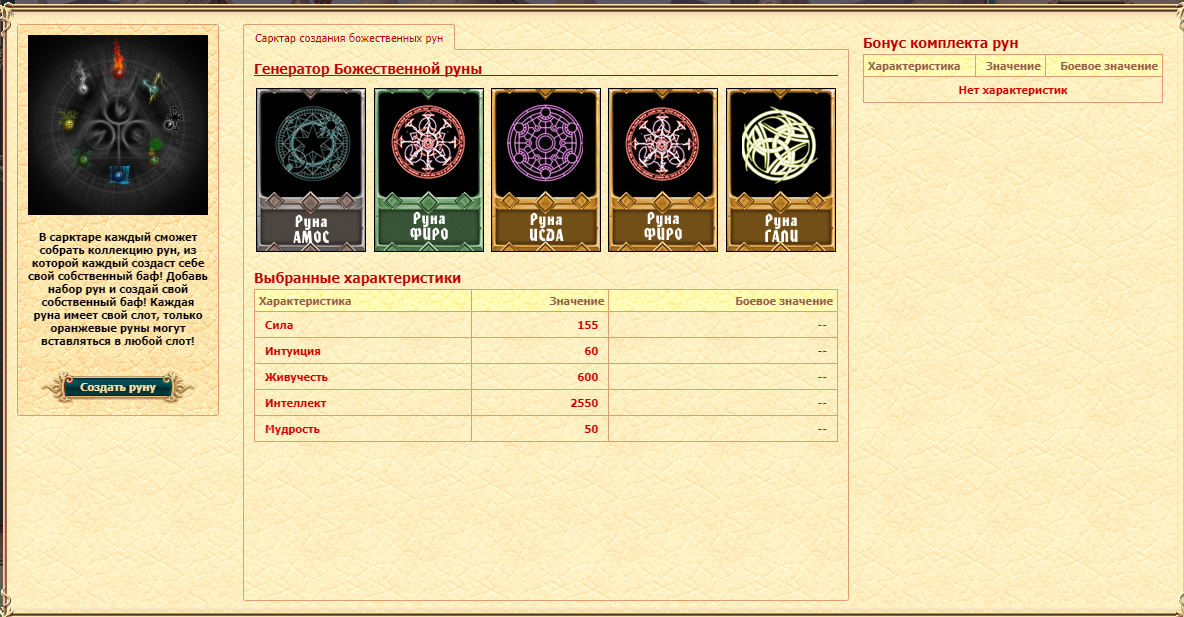This screenshot has height=617, width=1184.
Task: Select the green-framed Руна ФИРО card
Action: pos(428,169)
